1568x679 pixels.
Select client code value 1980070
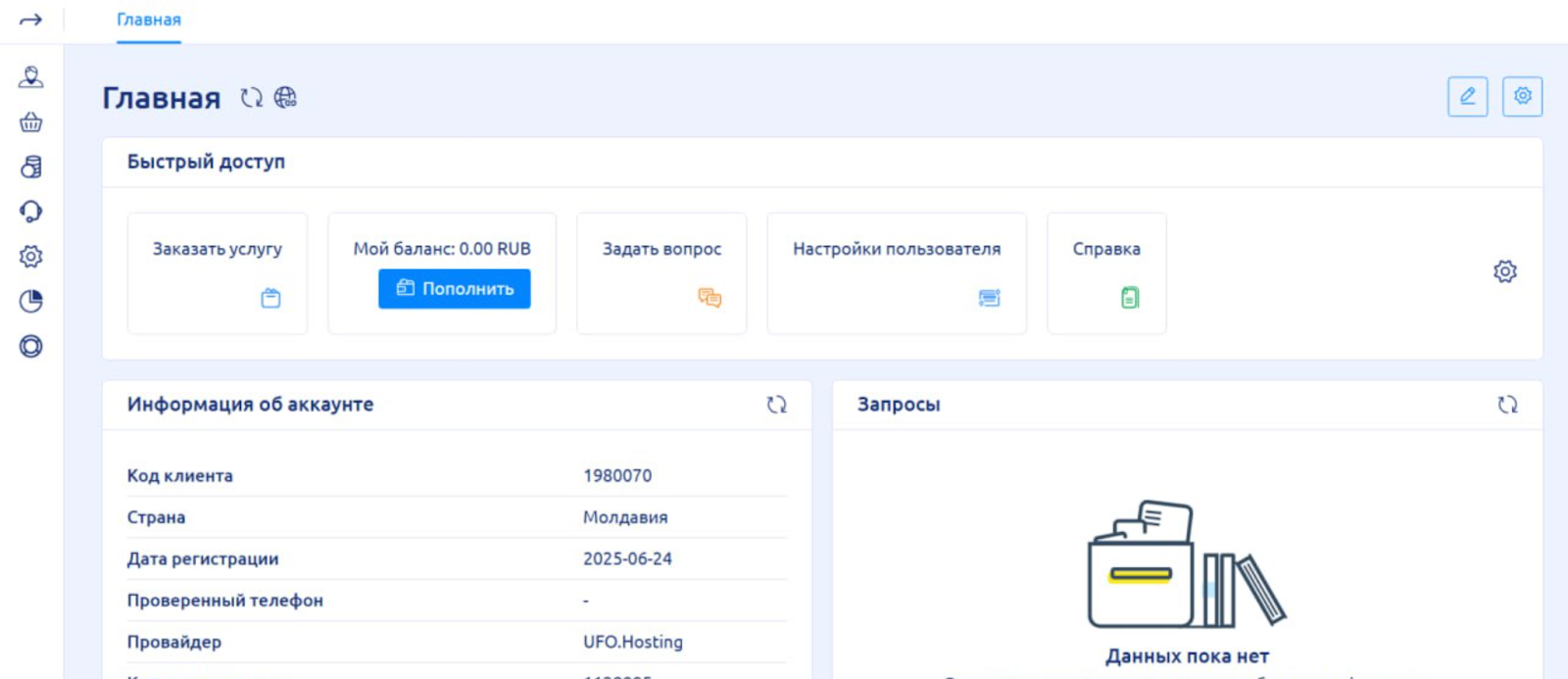pos(617,475)
